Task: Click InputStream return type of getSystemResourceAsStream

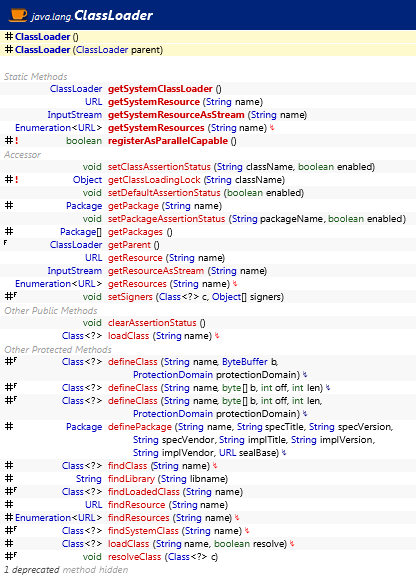Action: click(75, 115)
